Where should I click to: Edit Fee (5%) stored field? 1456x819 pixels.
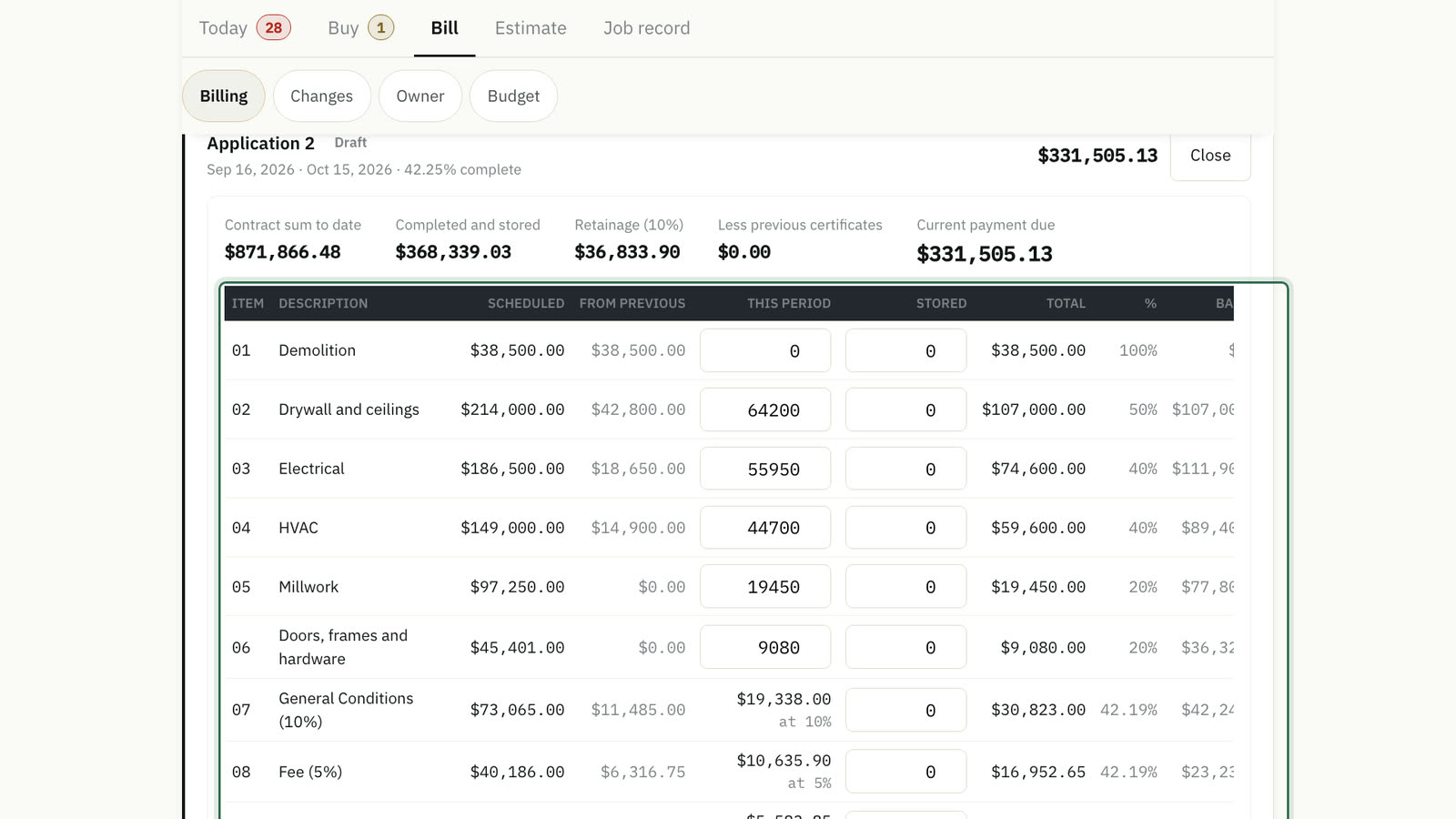coord(905,772)
